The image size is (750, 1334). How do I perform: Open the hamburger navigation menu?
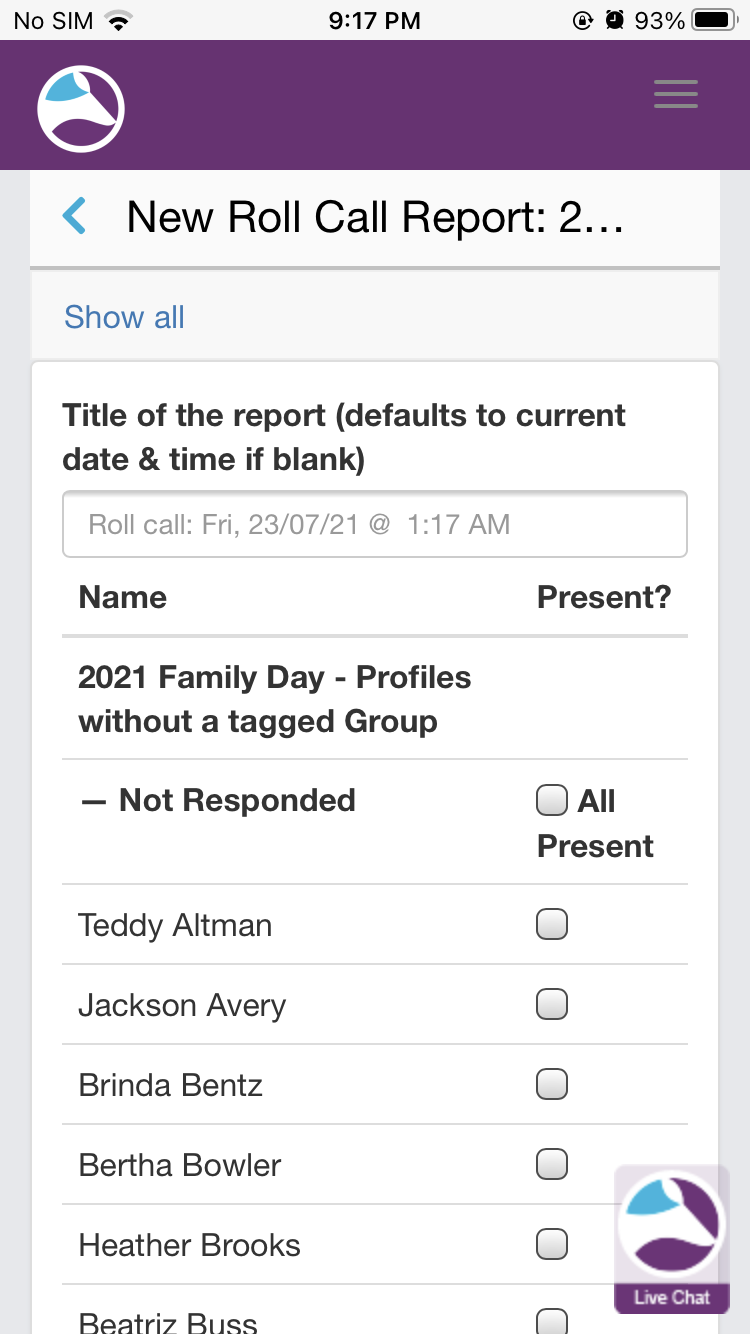pyautogui.click(x=676, y=94)
